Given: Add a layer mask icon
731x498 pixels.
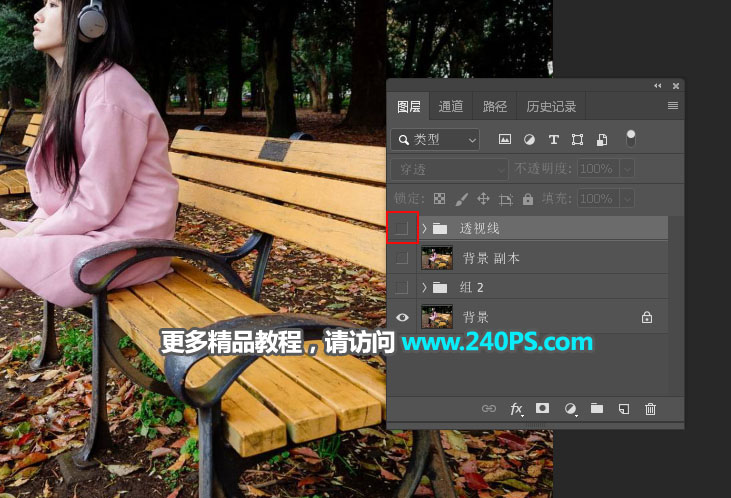Looking at the screenshot, I should (x=542, y=408).
